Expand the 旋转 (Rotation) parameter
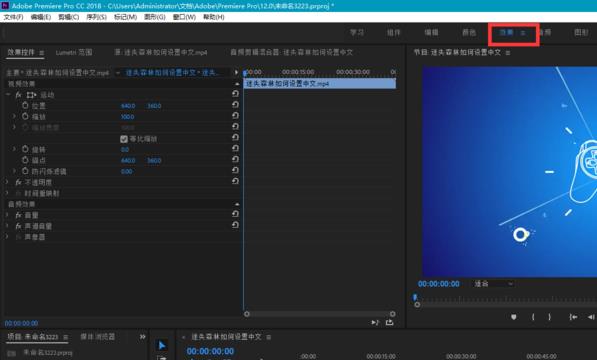597x360 pixels. pos(14,149)
